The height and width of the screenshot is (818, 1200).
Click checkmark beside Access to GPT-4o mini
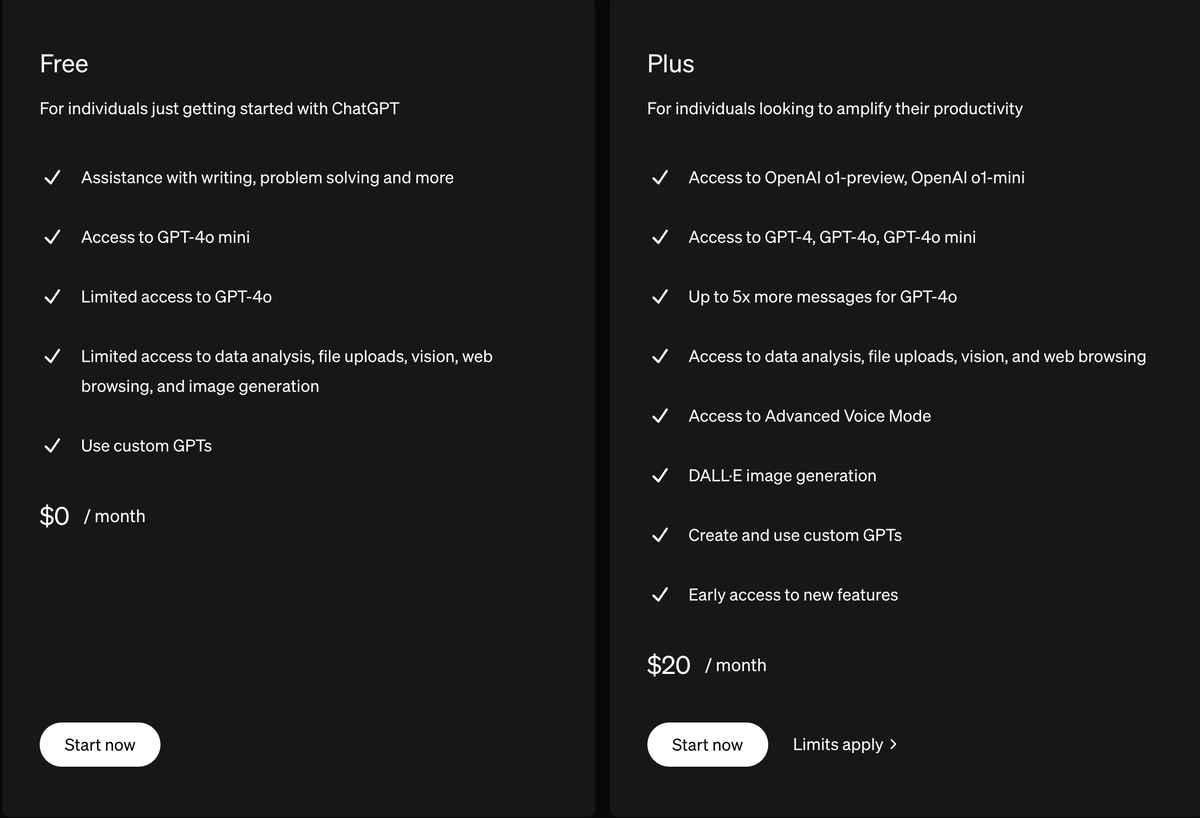pyautogui.click(x=52, y=237)
